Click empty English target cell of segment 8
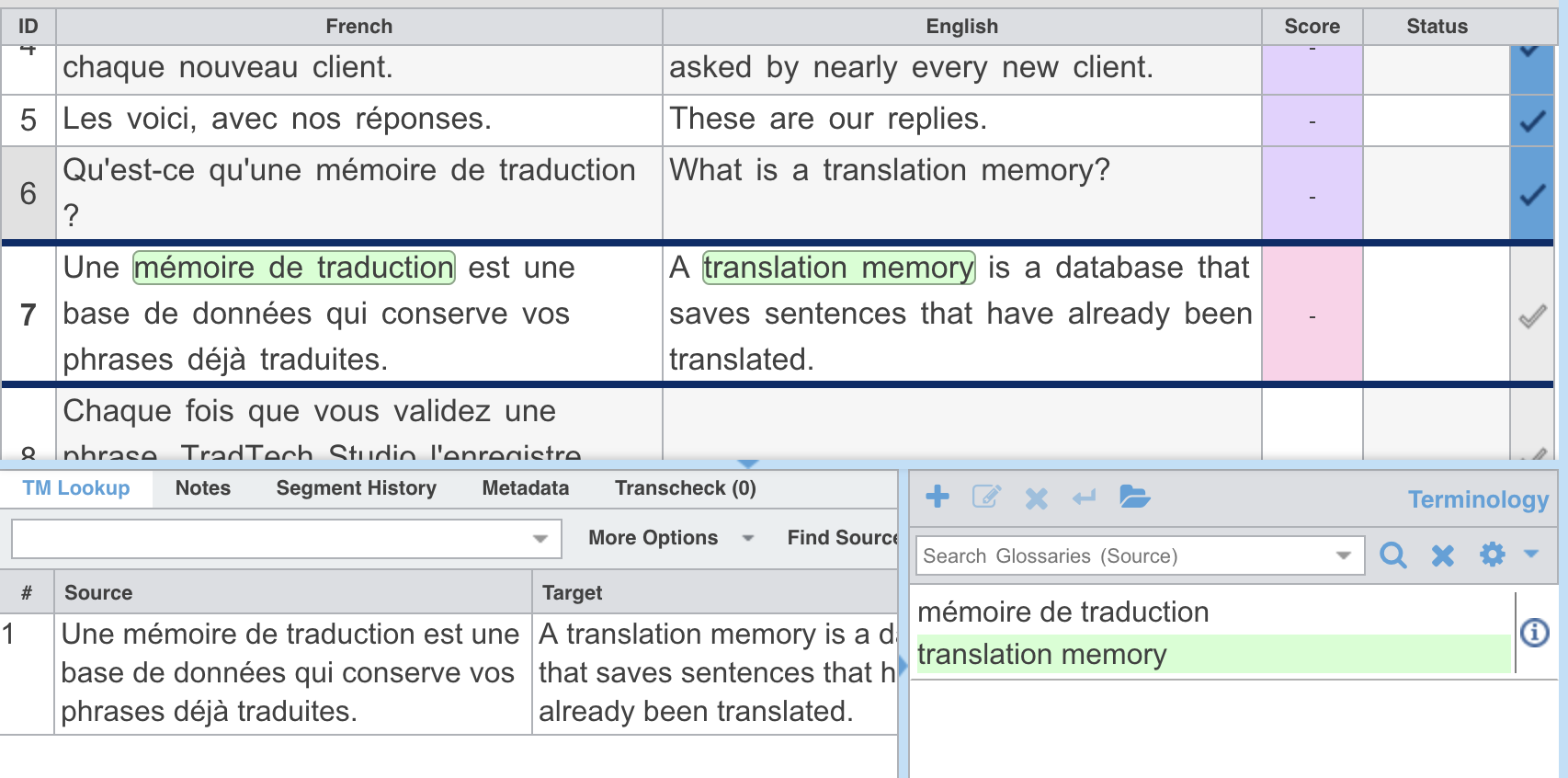Image resolution: width=1568 pixels, height=778 pixels. tap(961, 424)
